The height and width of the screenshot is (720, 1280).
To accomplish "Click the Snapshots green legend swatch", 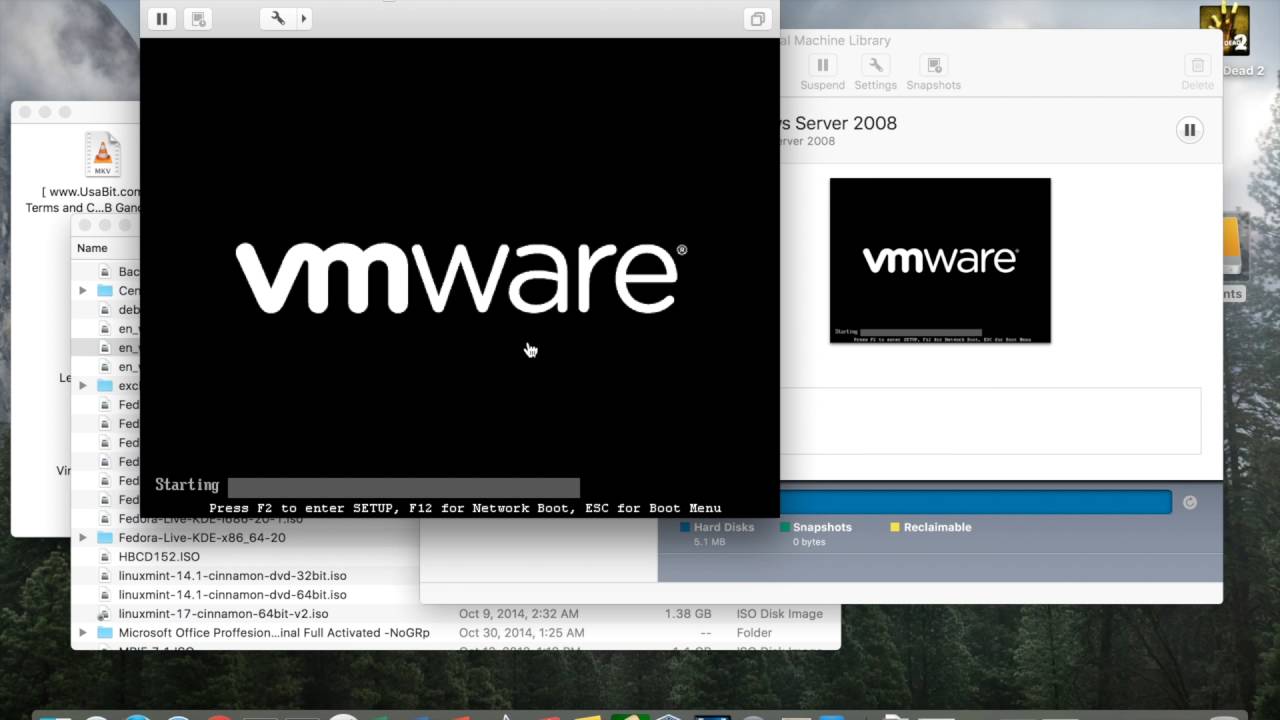I will pos(785,527).
